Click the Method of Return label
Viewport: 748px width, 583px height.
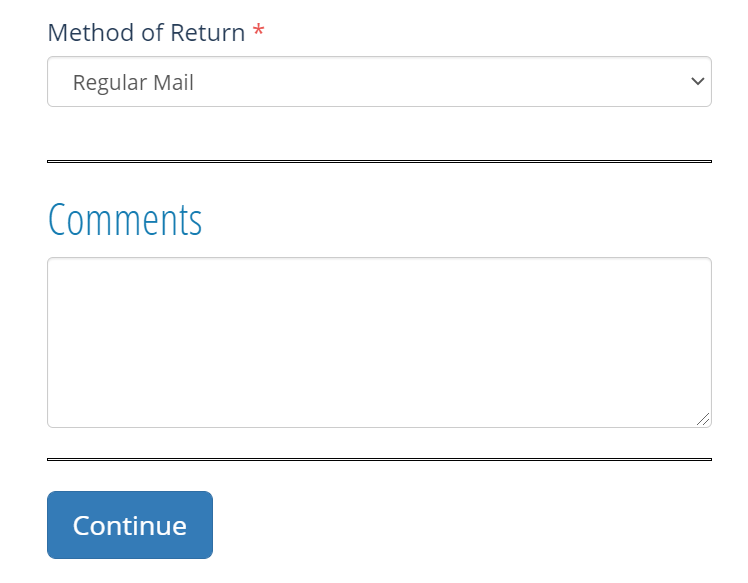[146, 32]
